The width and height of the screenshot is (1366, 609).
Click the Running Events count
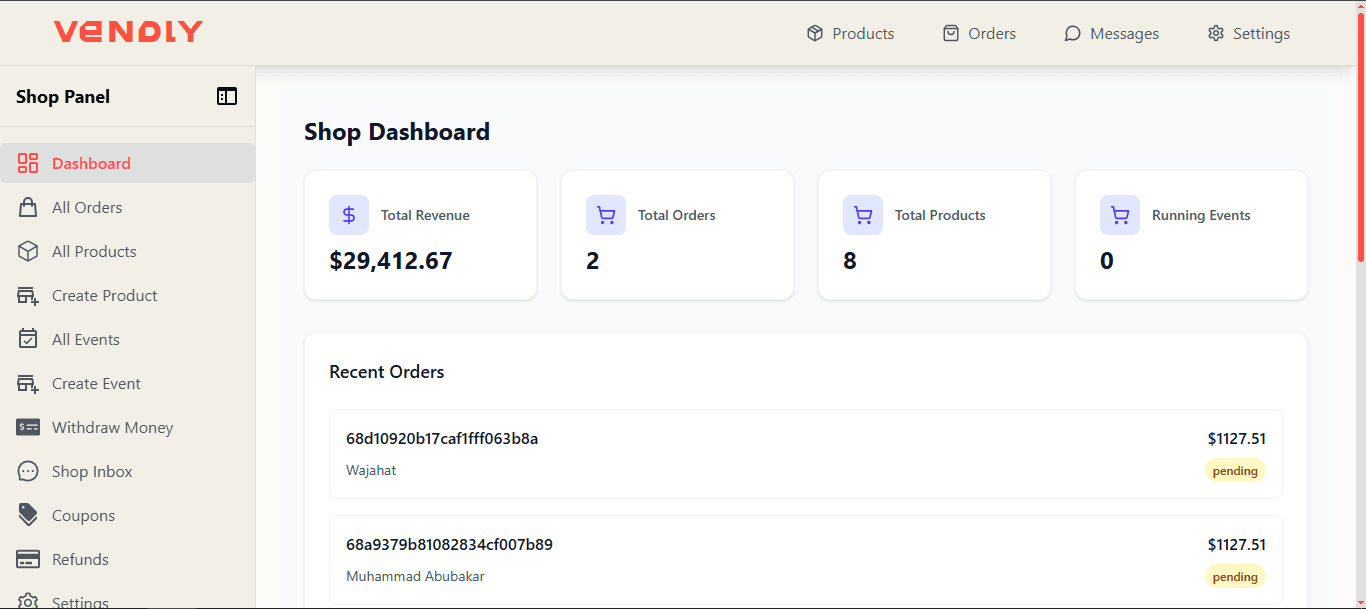[1106, 261]
